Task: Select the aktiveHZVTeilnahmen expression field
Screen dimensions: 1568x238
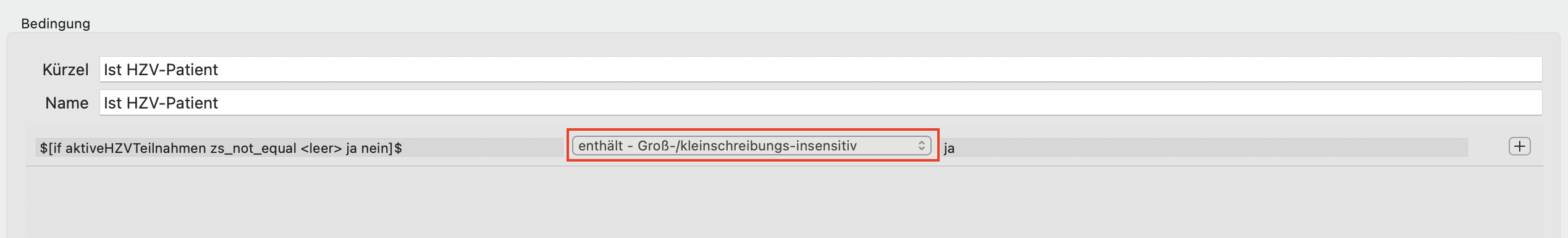Action: coord(300,147)
